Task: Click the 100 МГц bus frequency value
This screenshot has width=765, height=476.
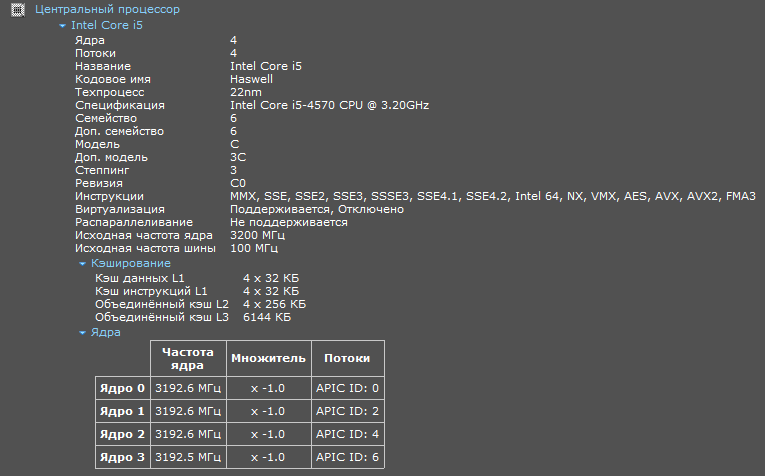Action: coord(254,248)
